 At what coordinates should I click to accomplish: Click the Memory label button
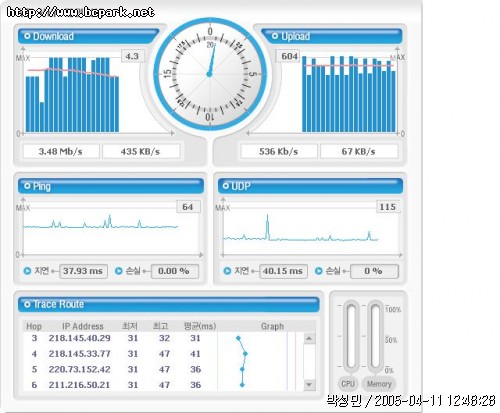[x=379, y=384]
